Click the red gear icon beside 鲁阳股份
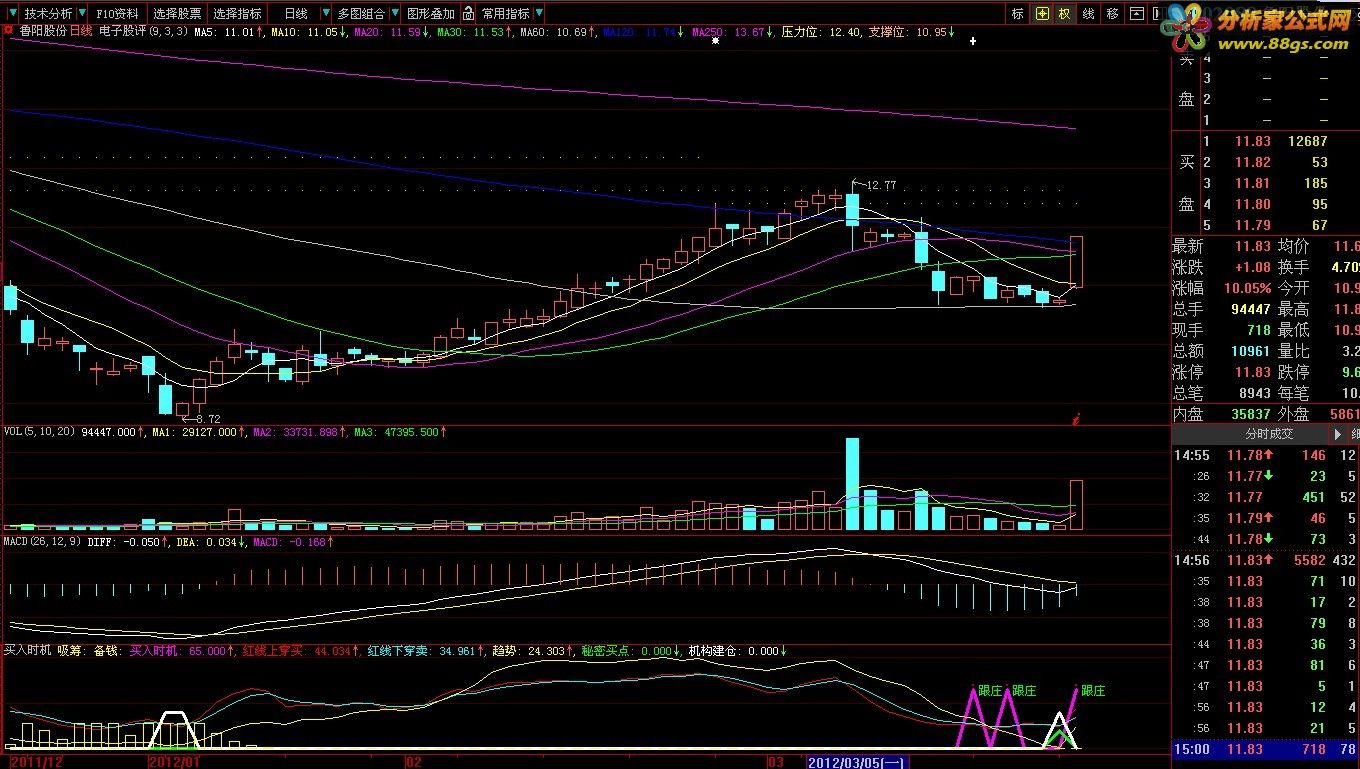The width and height of the screenshot is (1360, 769). pyautogui.click(x=8, y=31)
